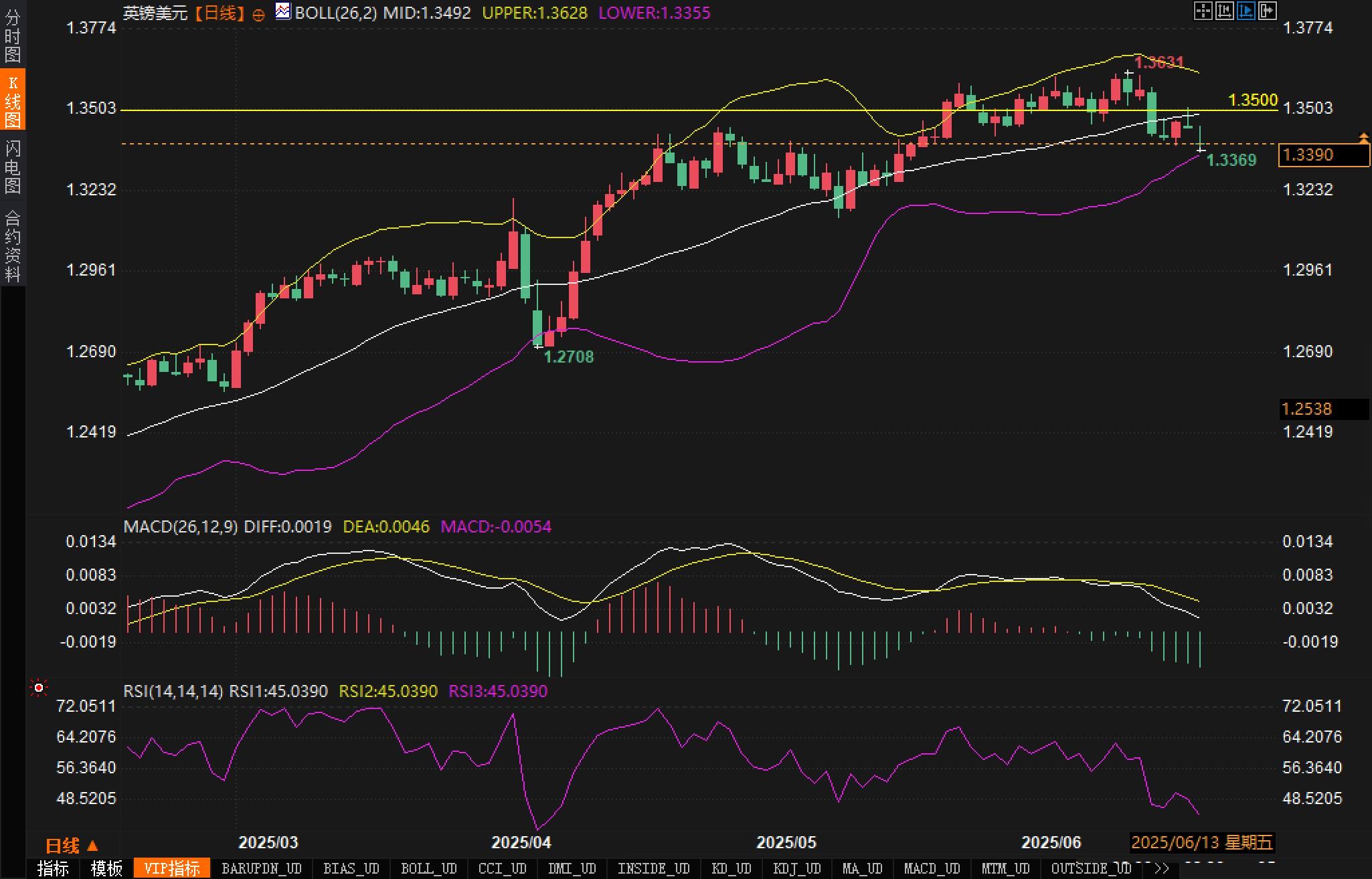Click the 1.3500 yellow horizontal line label
1372x879 pixels.
[x=1253, y=100]
